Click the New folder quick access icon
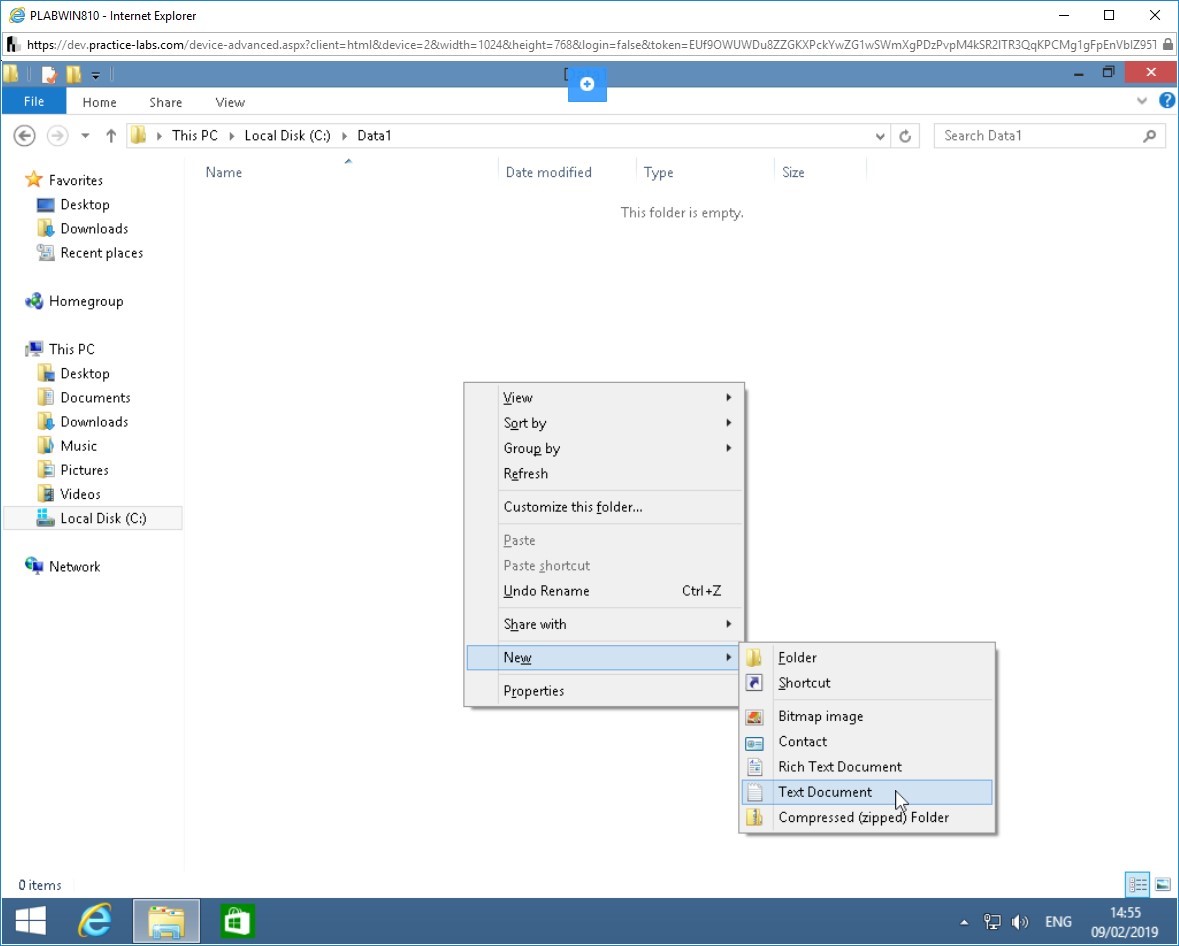 tap(73, 74)
